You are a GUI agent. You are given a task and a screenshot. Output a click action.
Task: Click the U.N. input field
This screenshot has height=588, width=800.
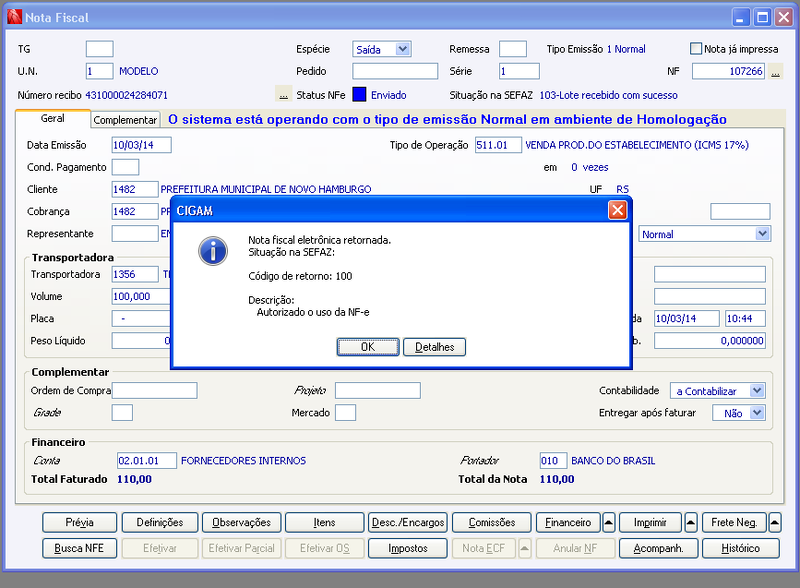pyautogui.click(x=99, y=71)
